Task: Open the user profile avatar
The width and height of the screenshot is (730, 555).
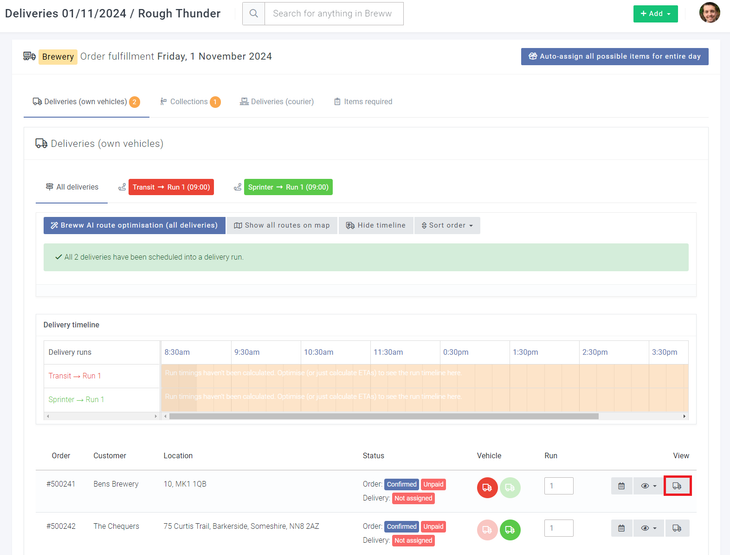Action: click(709, 13)
